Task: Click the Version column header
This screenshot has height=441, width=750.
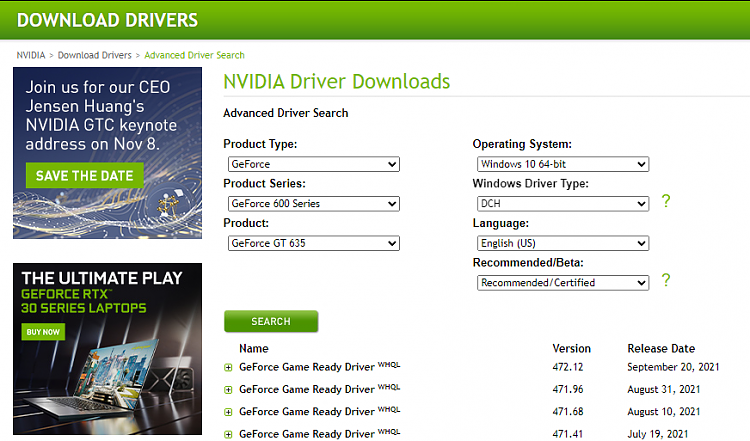Action: 572,349
